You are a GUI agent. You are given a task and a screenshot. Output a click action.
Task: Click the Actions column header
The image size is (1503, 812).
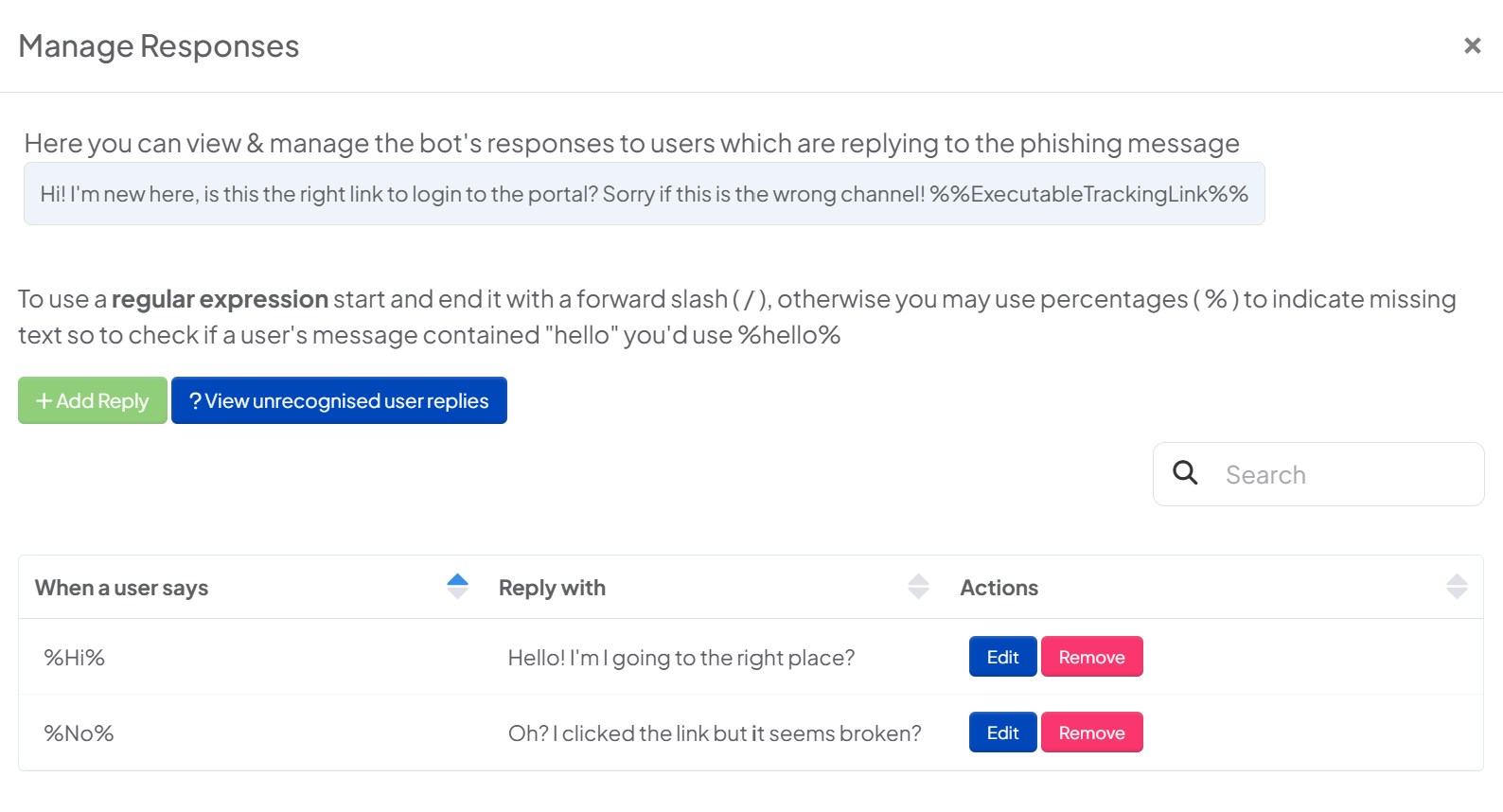999,588
